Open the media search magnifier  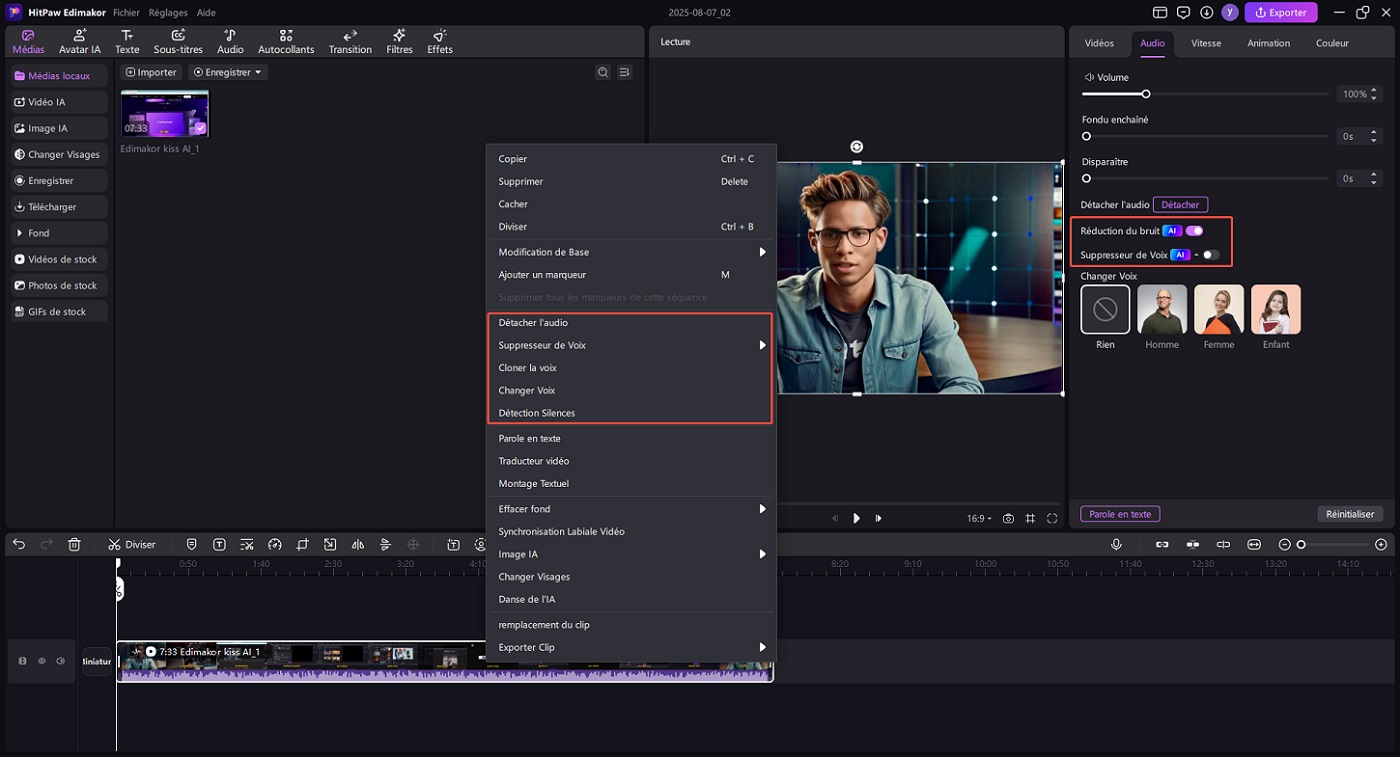603,72
